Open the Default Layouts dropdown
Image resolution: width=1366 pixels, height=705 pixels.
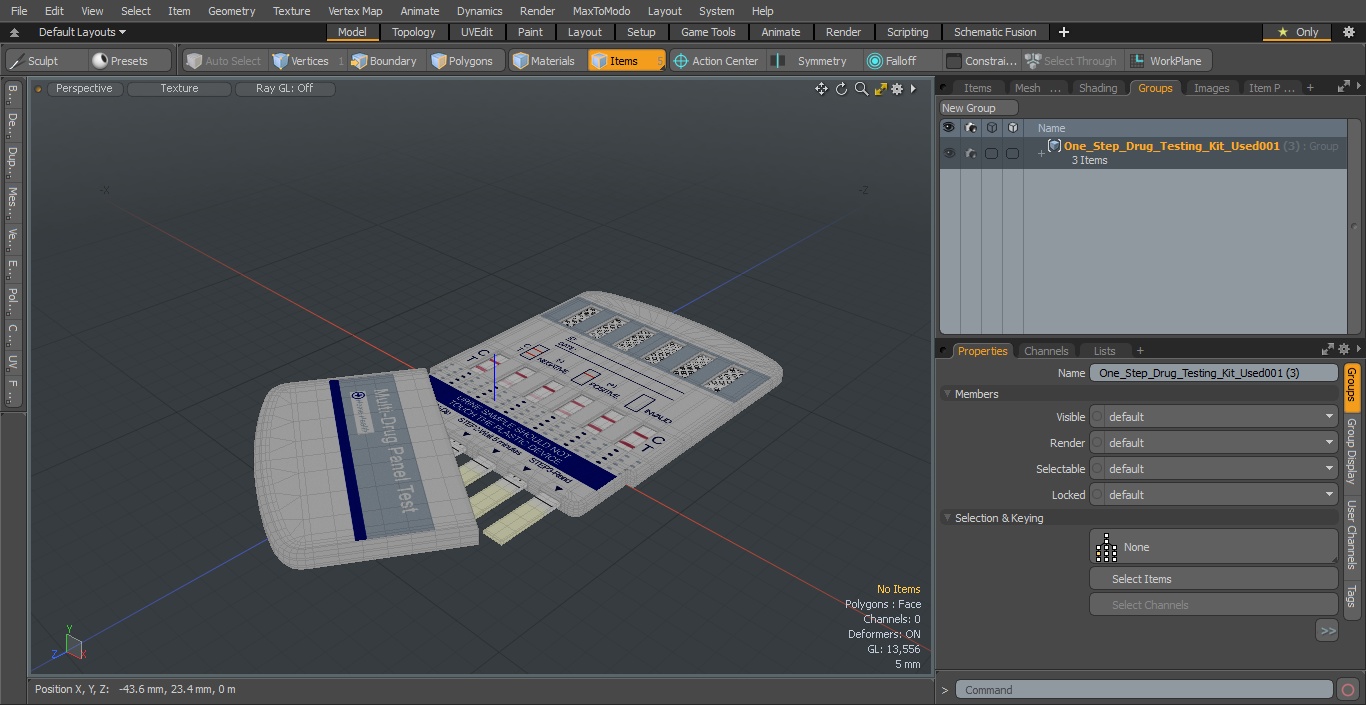coord(82,32)
